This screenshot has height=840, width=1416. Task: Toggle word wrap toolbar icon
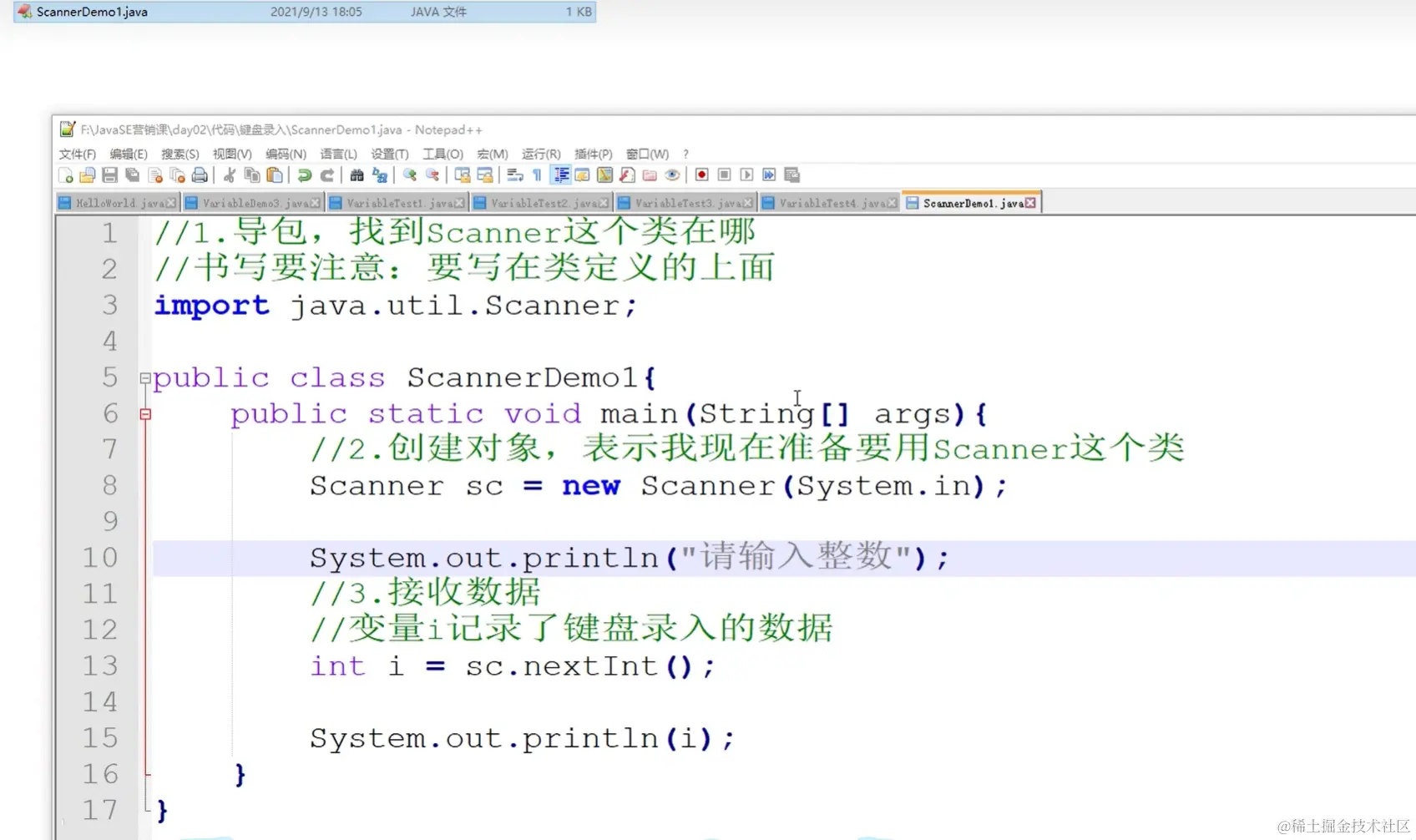(x=514, y=175)
